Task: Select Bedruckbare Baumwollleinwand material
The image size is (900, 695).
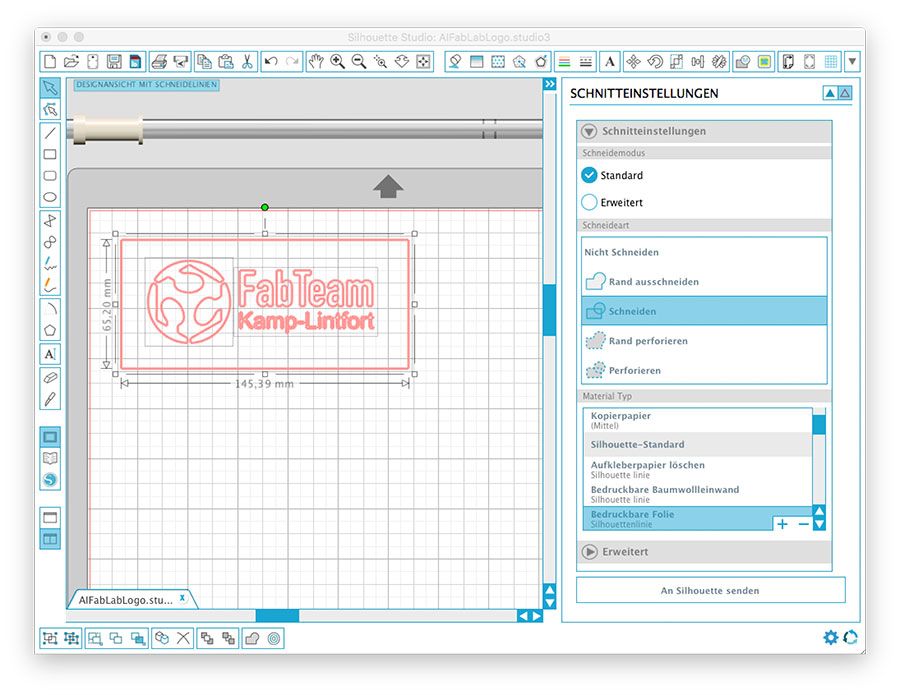Action: tap(697, 494)
